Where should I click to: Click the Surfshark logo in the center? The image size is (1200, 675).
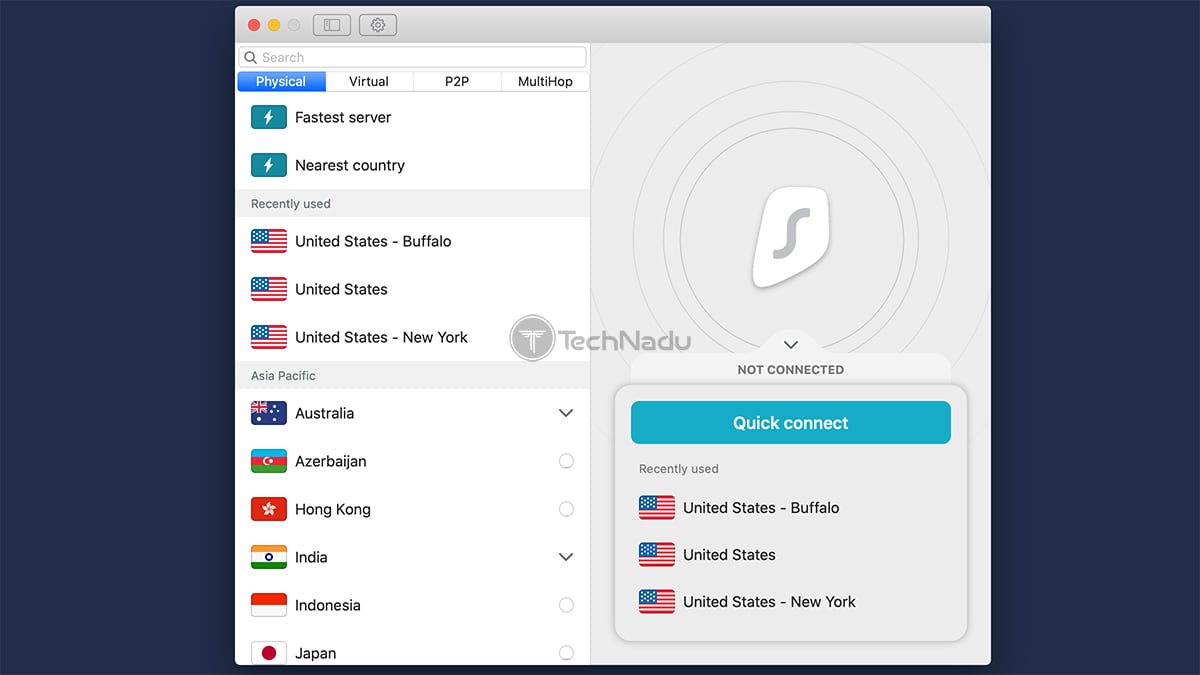[790, 238]
